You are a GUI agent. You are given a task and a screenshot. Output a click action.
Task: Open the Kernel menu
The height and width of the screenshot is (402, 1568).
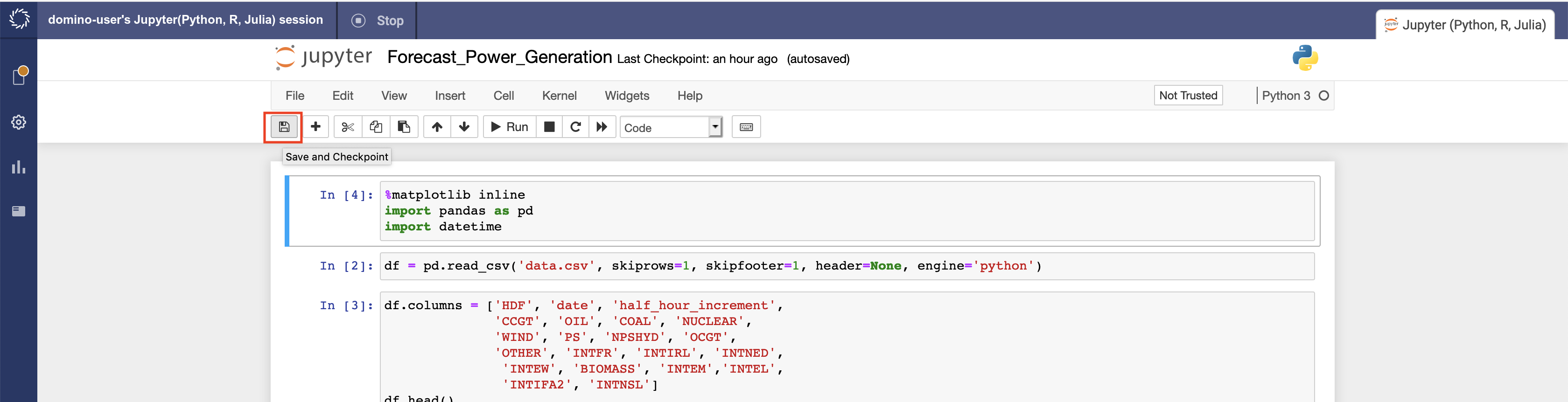pos(559,96)
